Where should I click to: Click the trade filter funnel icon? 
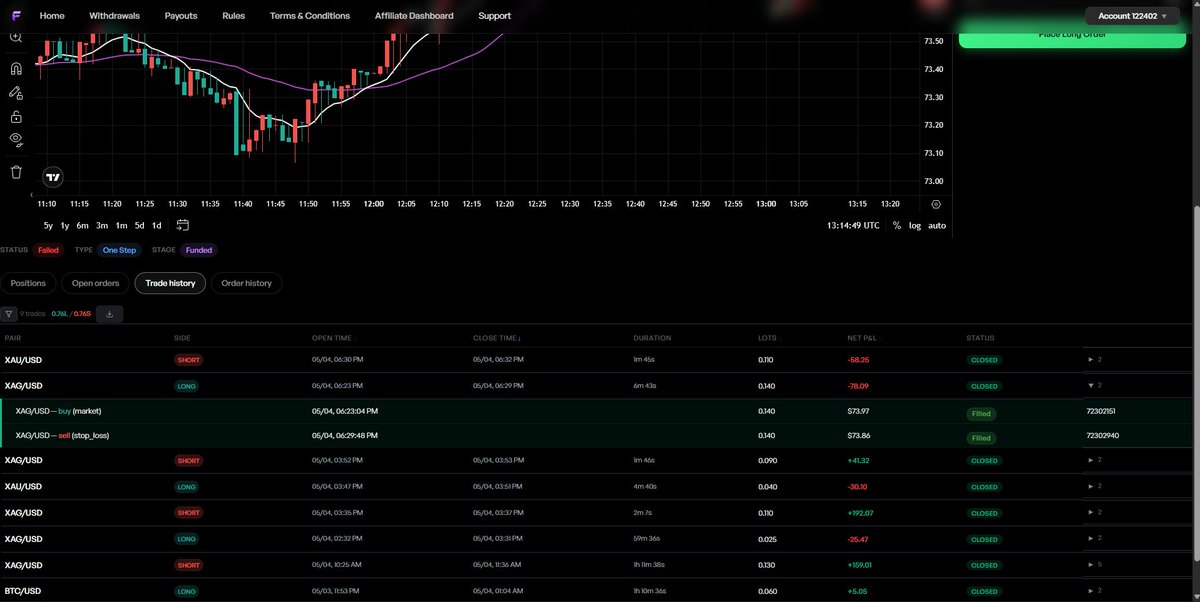point(8,313)
